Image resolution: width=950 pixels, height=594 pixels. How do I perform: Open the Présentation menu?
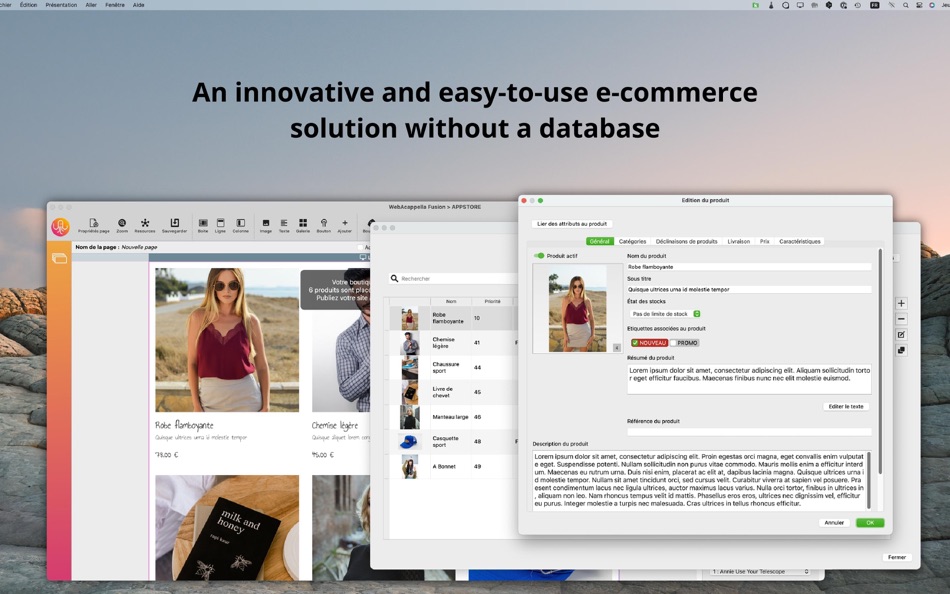pos(61,5)
